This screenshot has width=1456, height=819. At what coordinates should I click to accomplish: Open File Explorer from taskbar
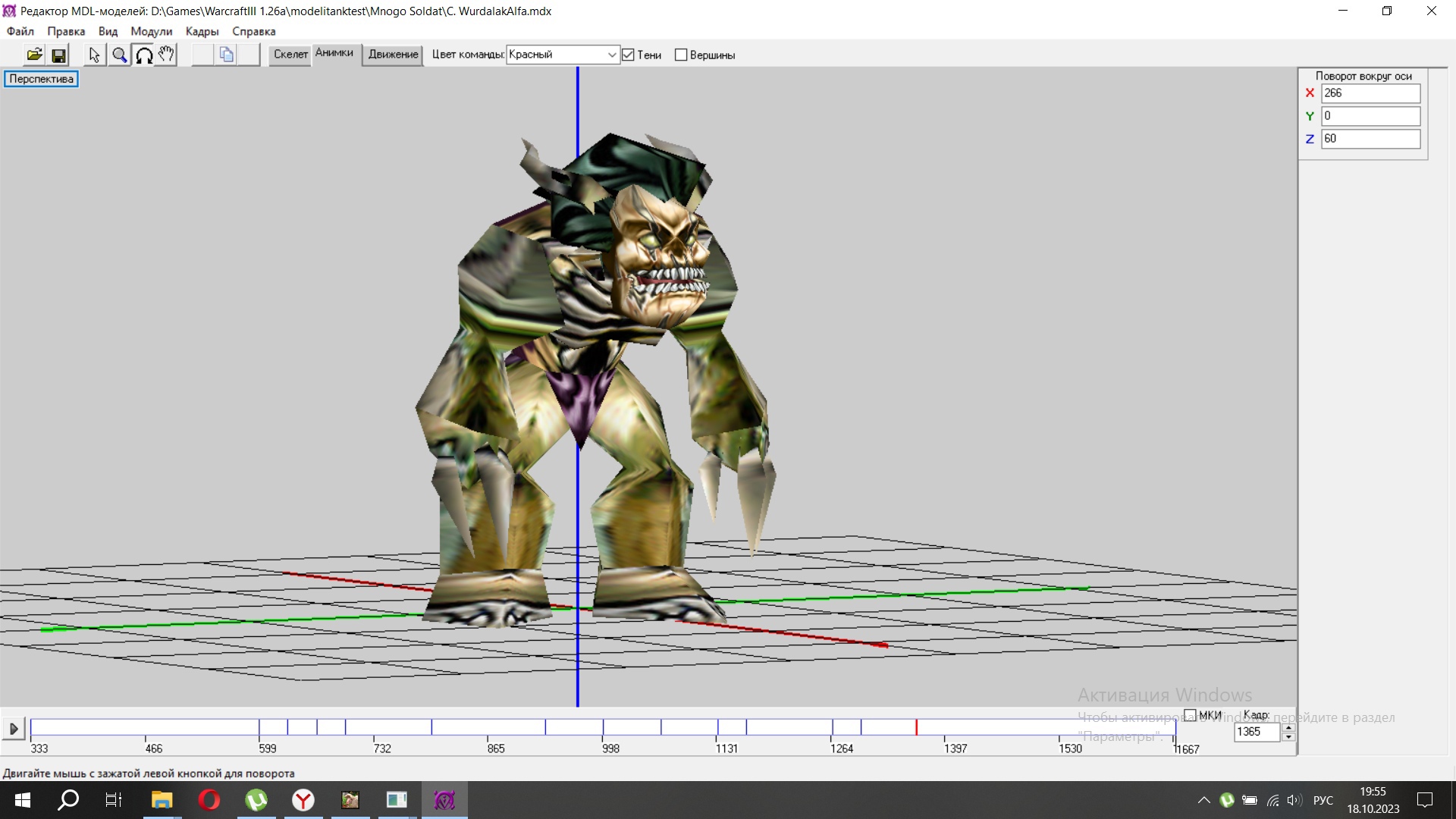coord(162,800)
